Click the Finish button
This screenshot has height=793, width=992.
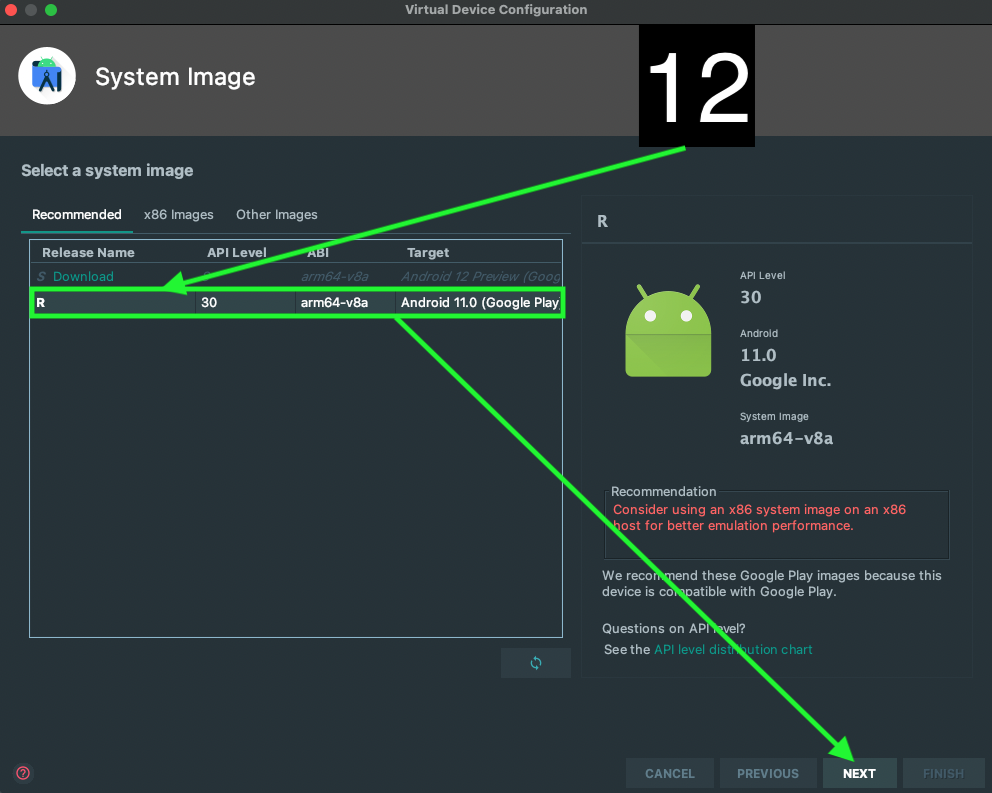pyautogui.click(x=942, y=773)
